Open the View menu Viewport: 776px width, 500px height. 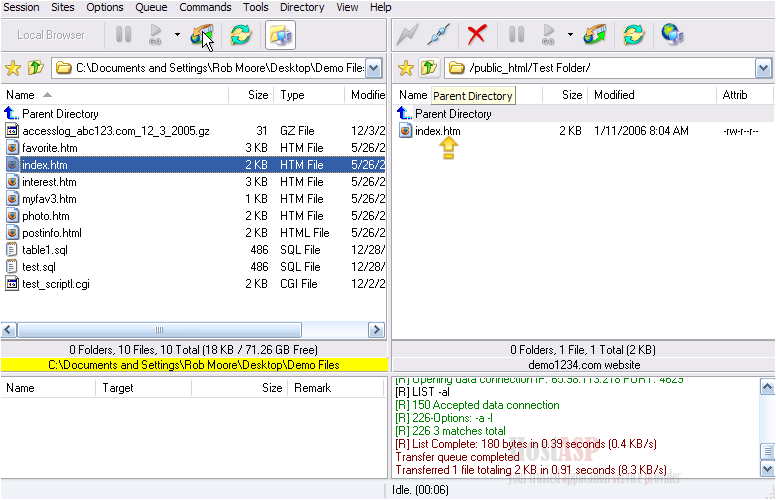347,7
